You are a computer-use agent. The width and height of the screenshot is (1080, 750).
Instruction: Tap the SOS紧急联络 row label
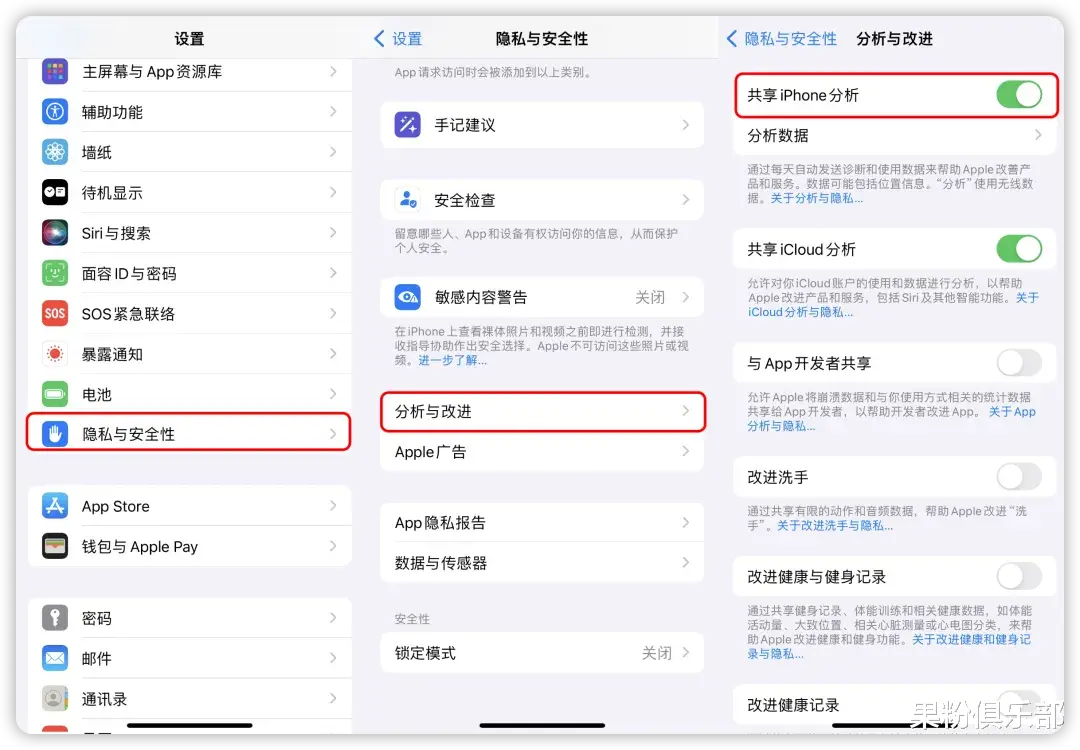click(128, 313)
